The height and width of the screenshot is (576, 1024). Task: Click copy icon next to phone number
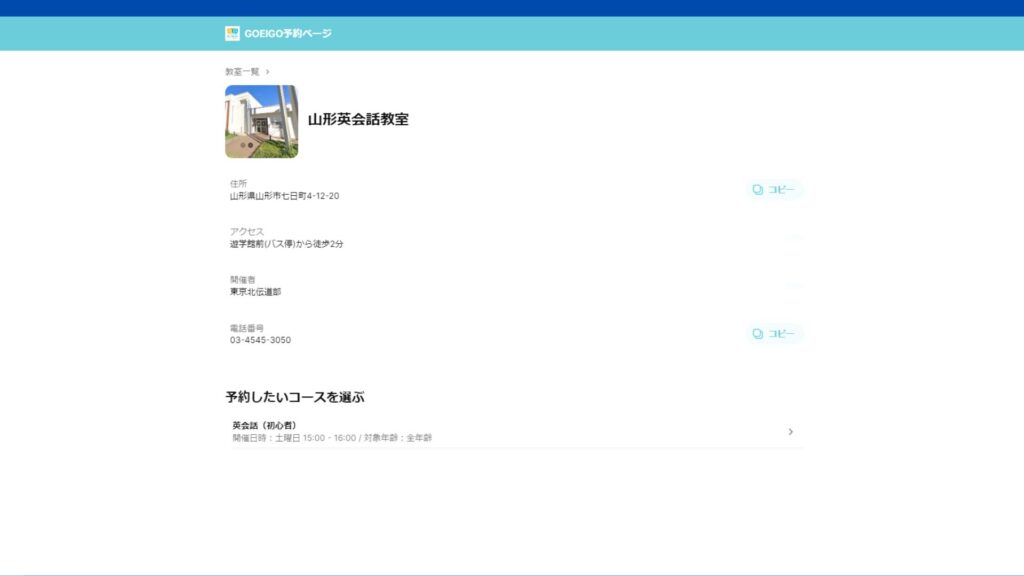(758, 334)
